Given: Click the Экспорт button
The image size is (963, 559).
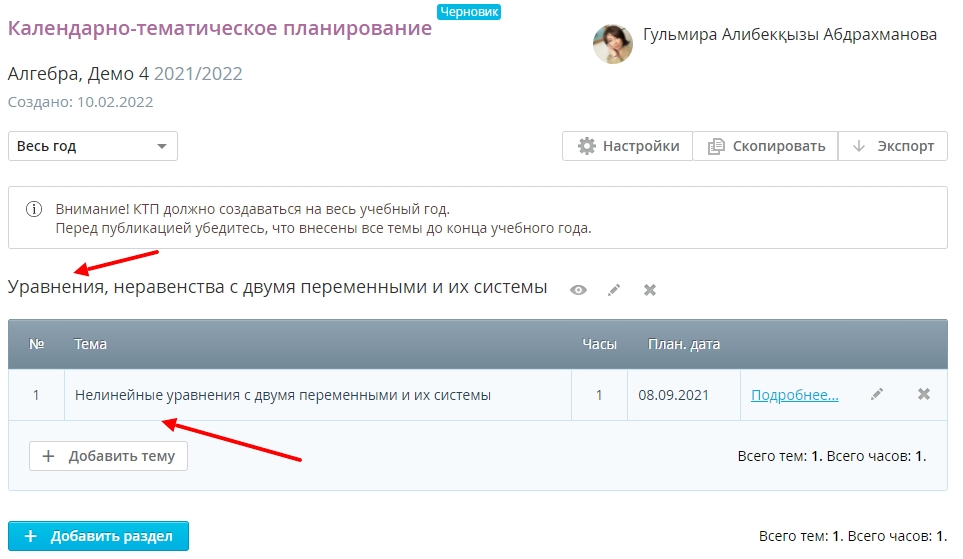Looking at the screenshot, I should 892,146.
